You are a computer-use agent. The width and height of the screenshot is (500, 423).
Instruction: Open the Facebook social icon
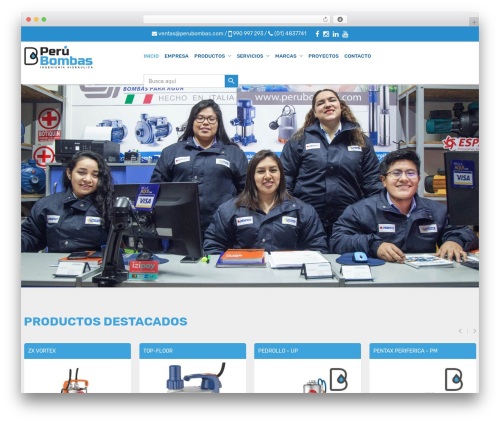(x=317, y=34)
